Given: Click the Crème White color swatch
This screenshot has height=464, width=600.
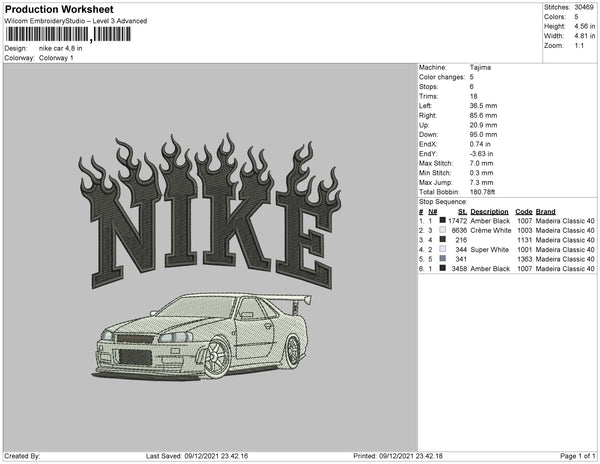Looking at the screenshot, I should [x=443, y=230].
